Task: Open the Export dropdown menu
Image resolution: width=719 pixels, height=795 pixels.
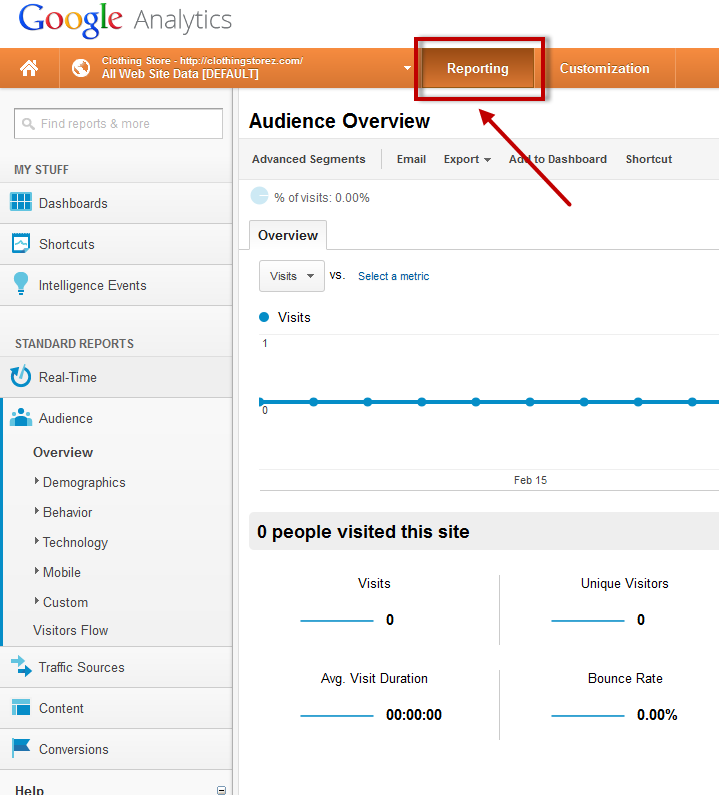Action: (467, 159)
